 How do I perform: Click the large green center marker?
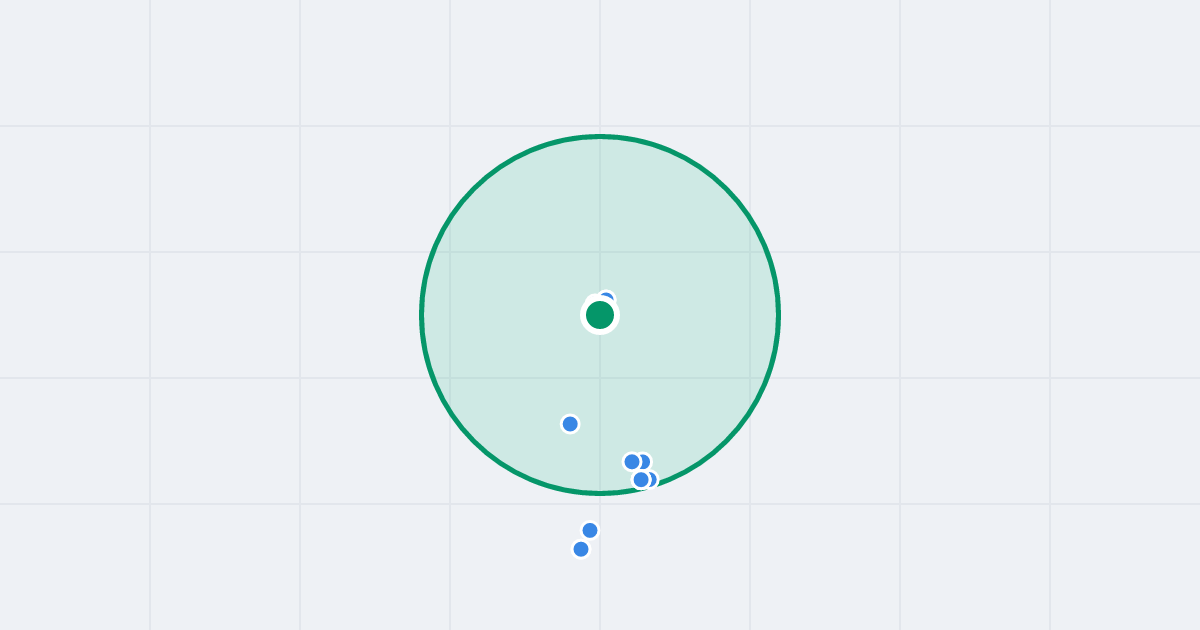point(600,315)
